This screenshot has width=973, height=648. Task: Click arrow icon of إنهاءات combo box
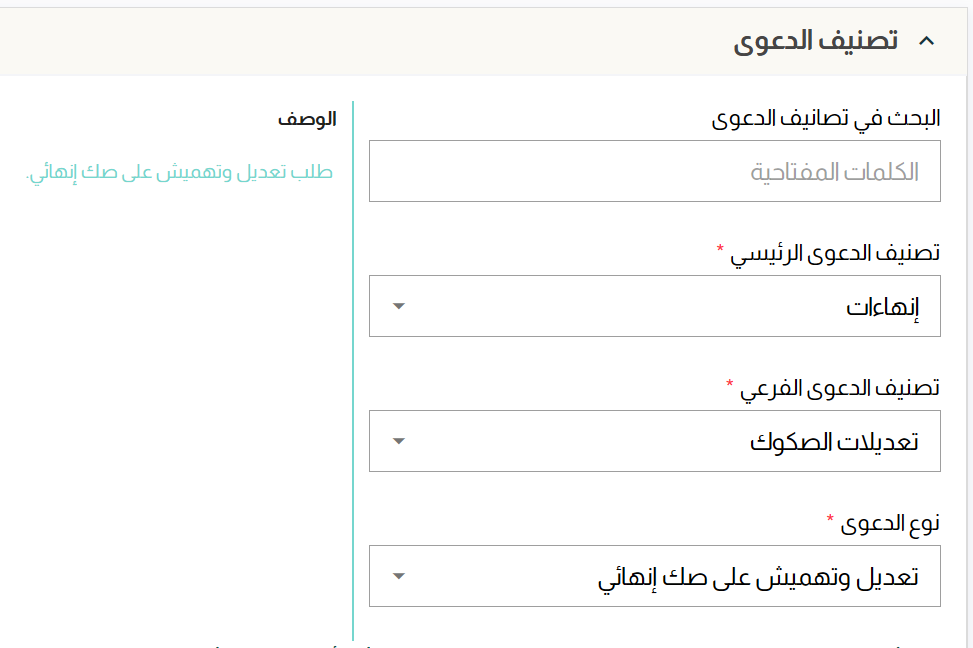398,306
